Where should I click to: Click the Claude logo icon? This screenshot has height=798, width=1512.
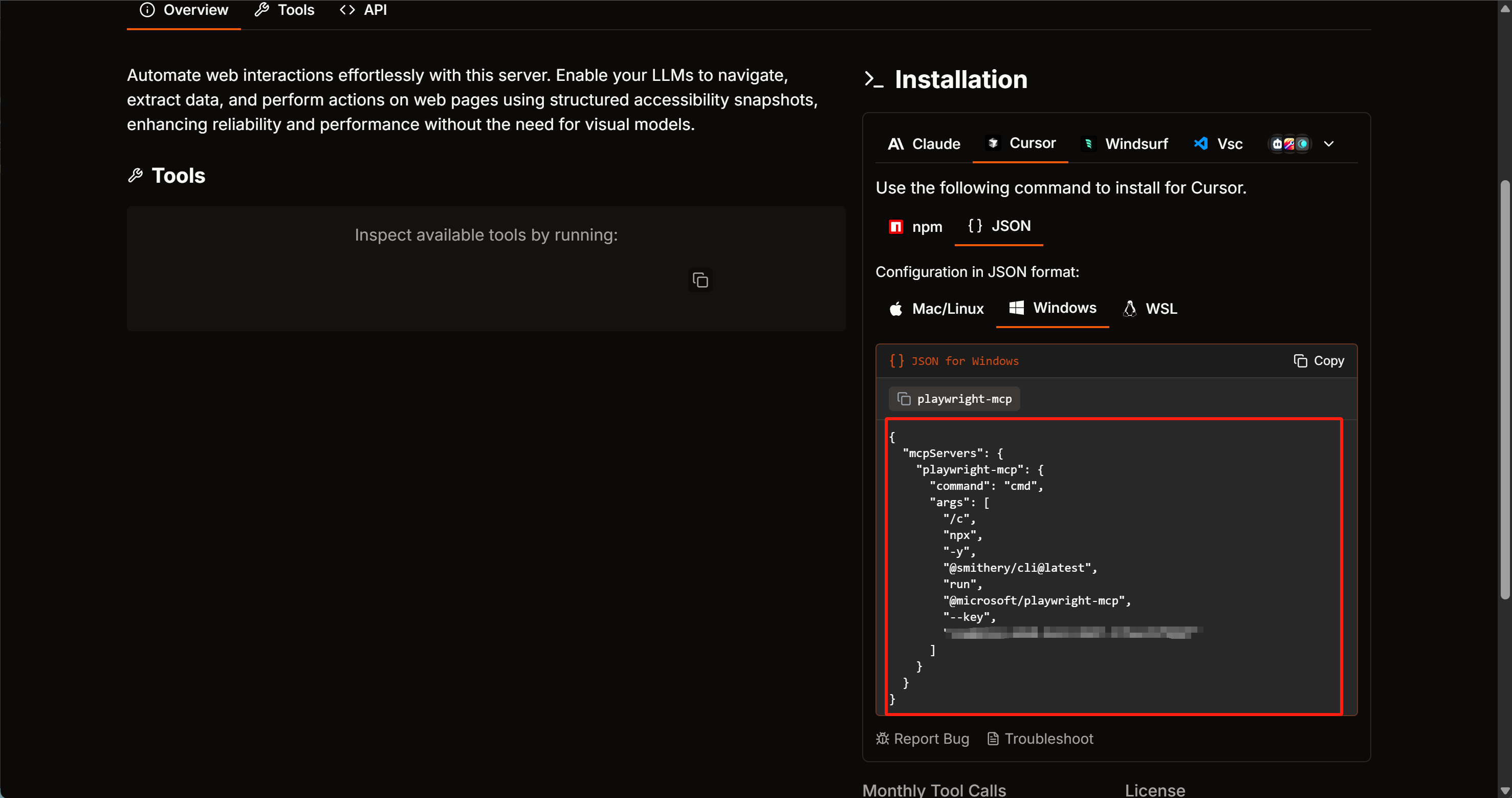(x=896, y=144)
